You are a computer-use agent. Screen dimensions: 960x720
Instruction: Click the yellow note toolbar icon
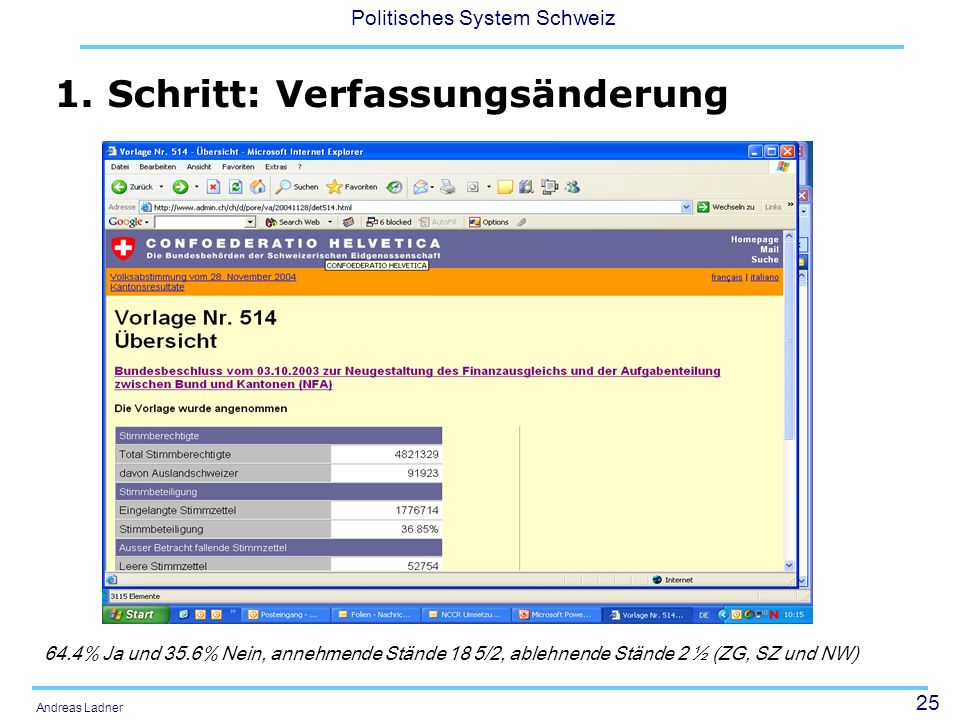pyautogui.click(x=505, y=187)
